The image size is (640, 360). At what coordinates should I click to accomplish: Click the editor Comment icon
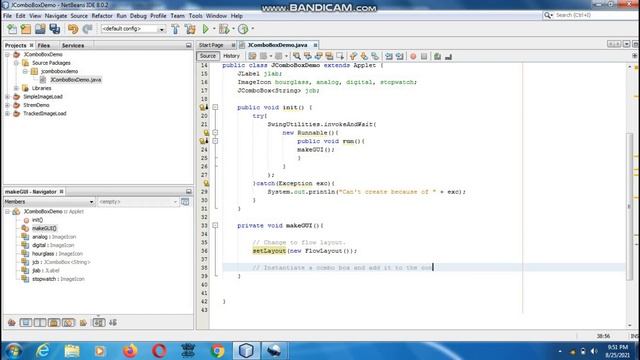coord(437,56)
